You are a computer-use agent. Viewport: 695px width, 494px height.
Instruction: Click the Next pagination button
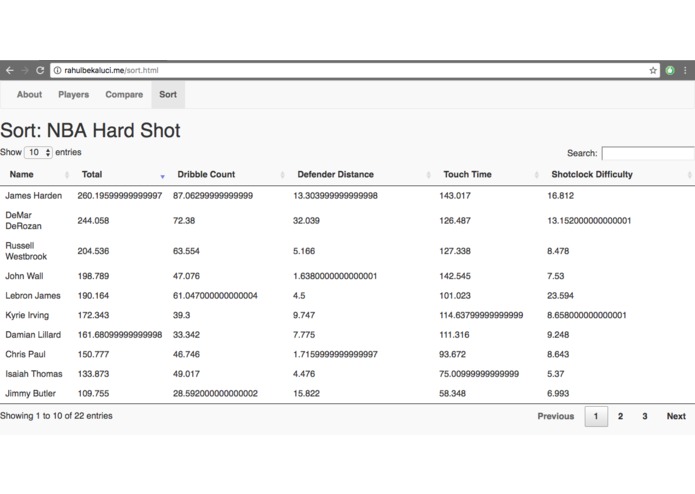[676, 416]
